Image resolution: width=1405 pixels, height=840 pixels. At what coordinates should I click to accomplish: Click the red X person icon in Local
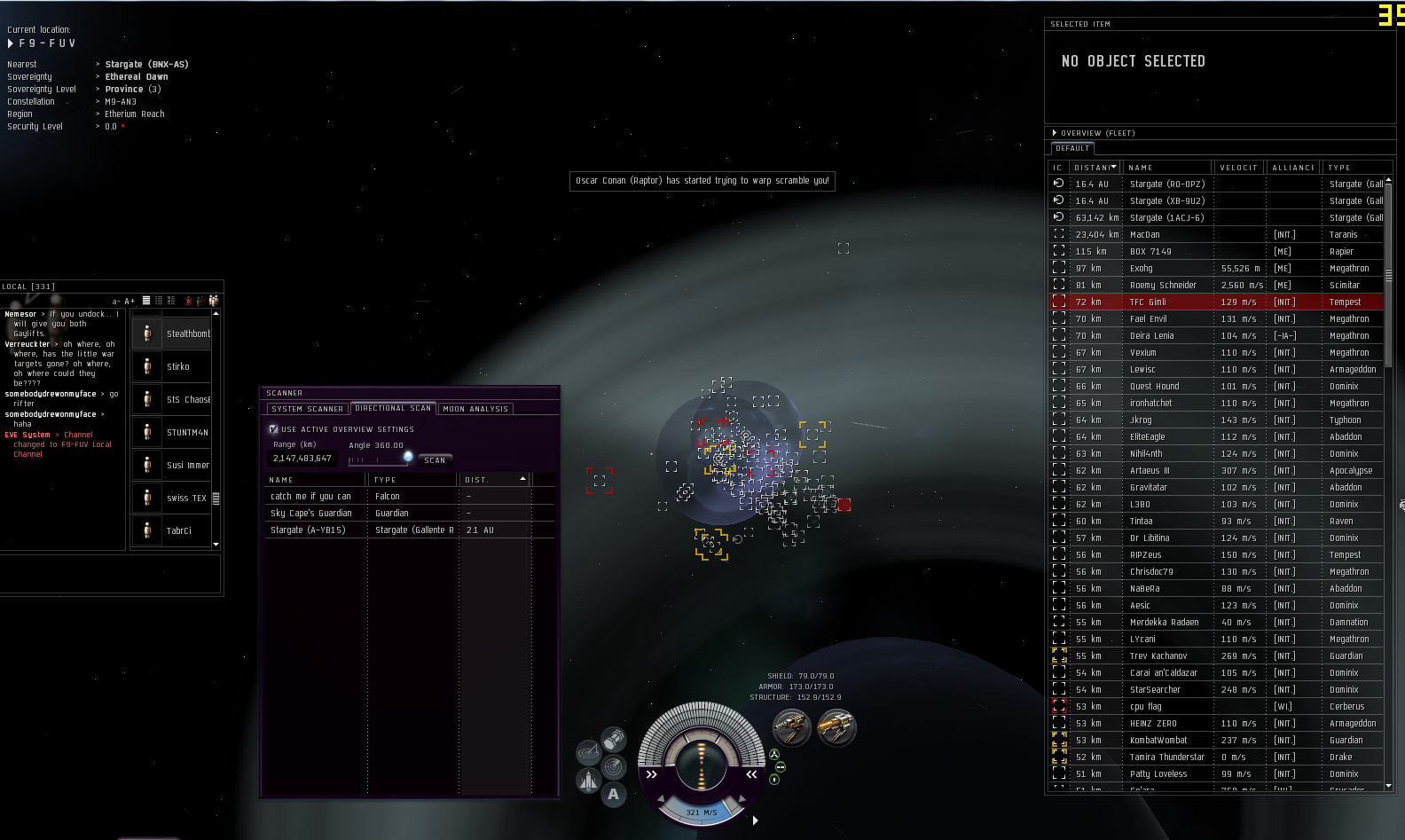coord(188,301)
